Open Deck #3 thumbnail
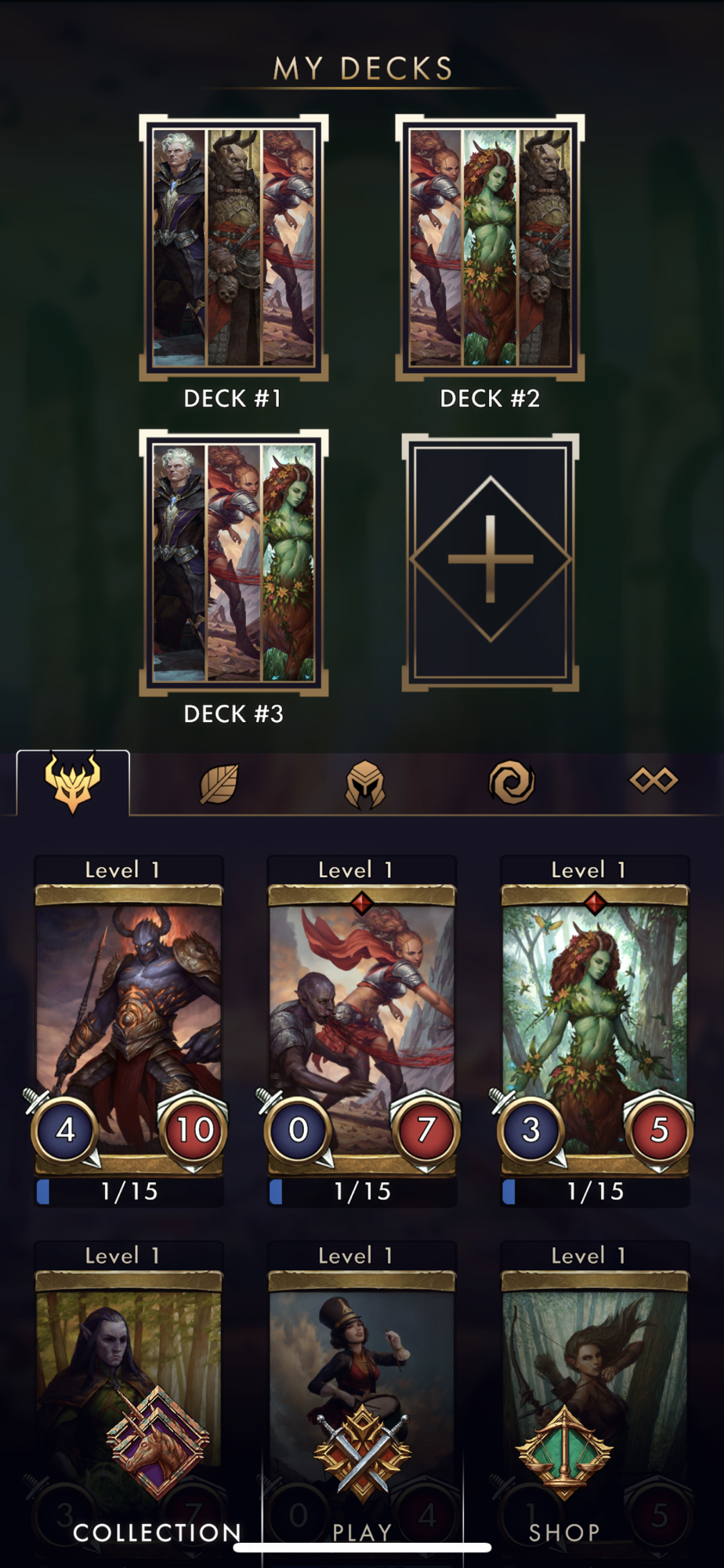 pyautogui.click(x=233, y=562)
